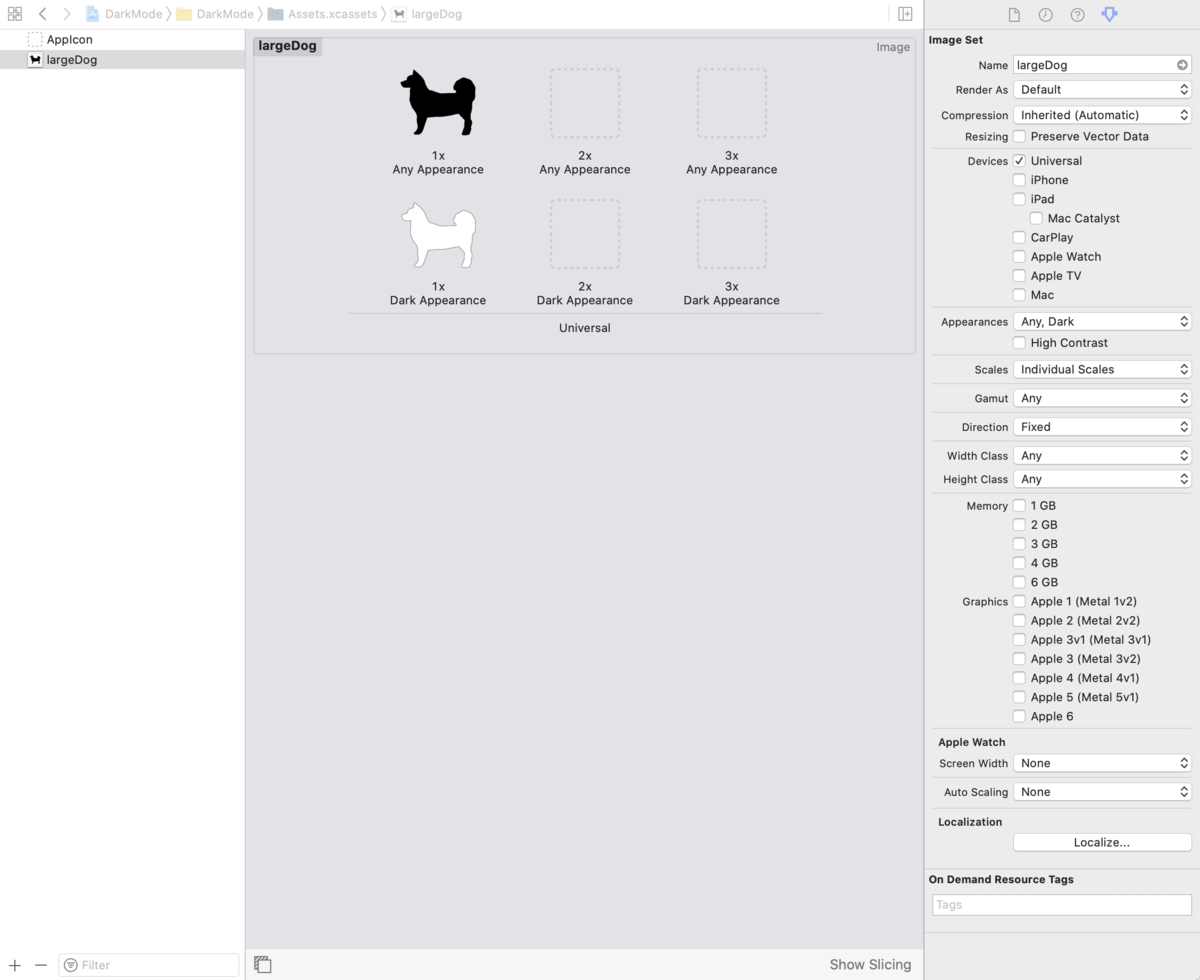Click DarkMode project in breadcrumb
This screenshot has height=980, width=1200.
point(124,14)
